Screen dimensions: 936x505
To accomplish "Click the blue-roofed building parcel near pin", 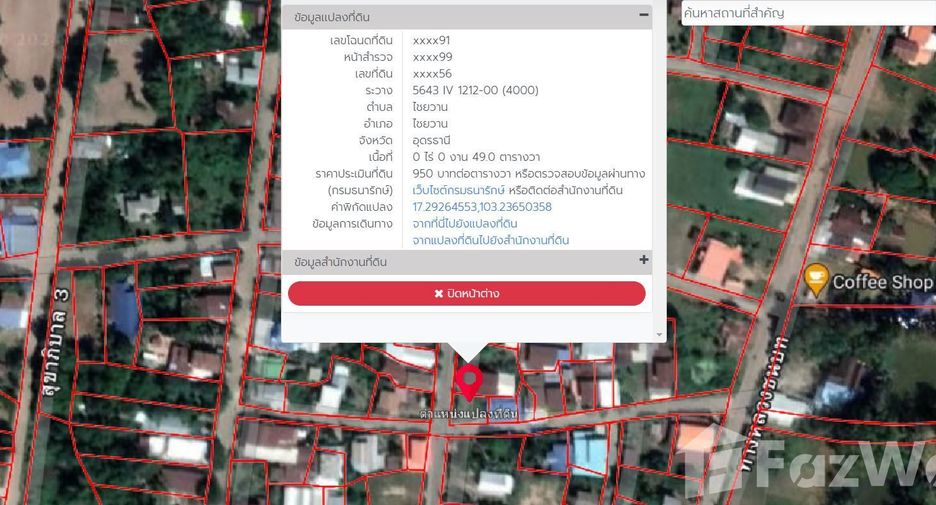I will point(501,409).
